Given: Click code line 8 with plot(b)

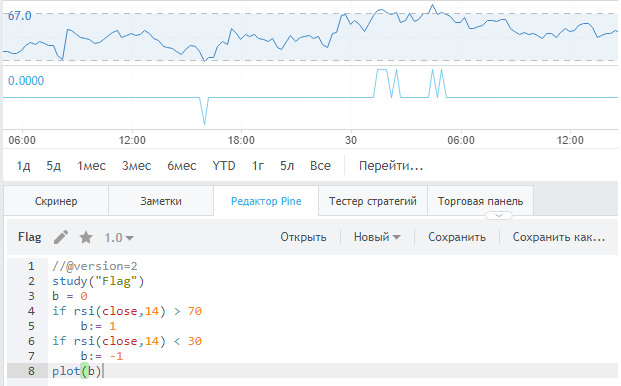Looking at the screenshot, I should pos(312,371).
